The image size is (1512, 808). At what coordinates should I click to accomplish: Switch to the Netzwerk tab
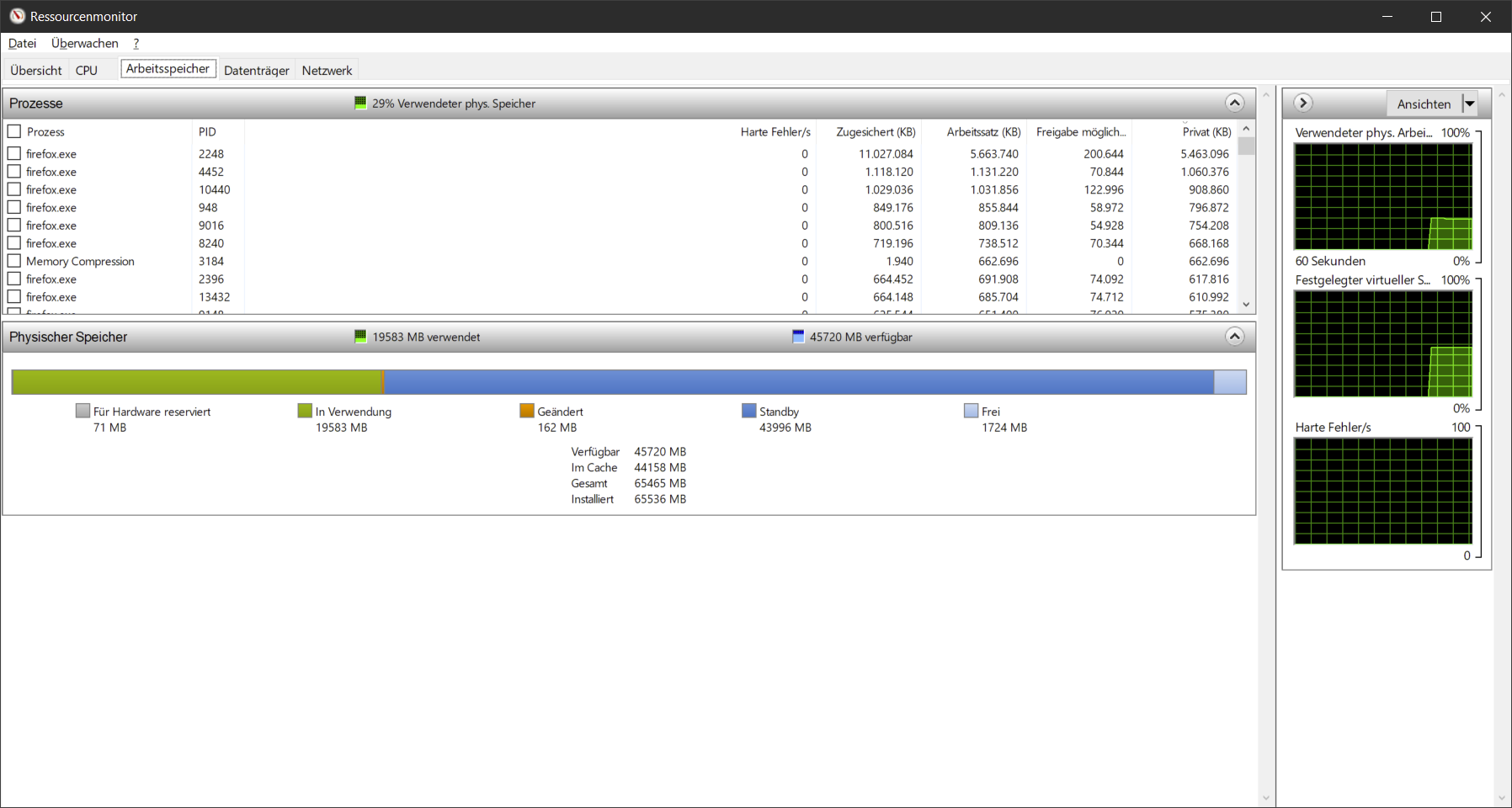pyautogui.click(x=327, y=70)
